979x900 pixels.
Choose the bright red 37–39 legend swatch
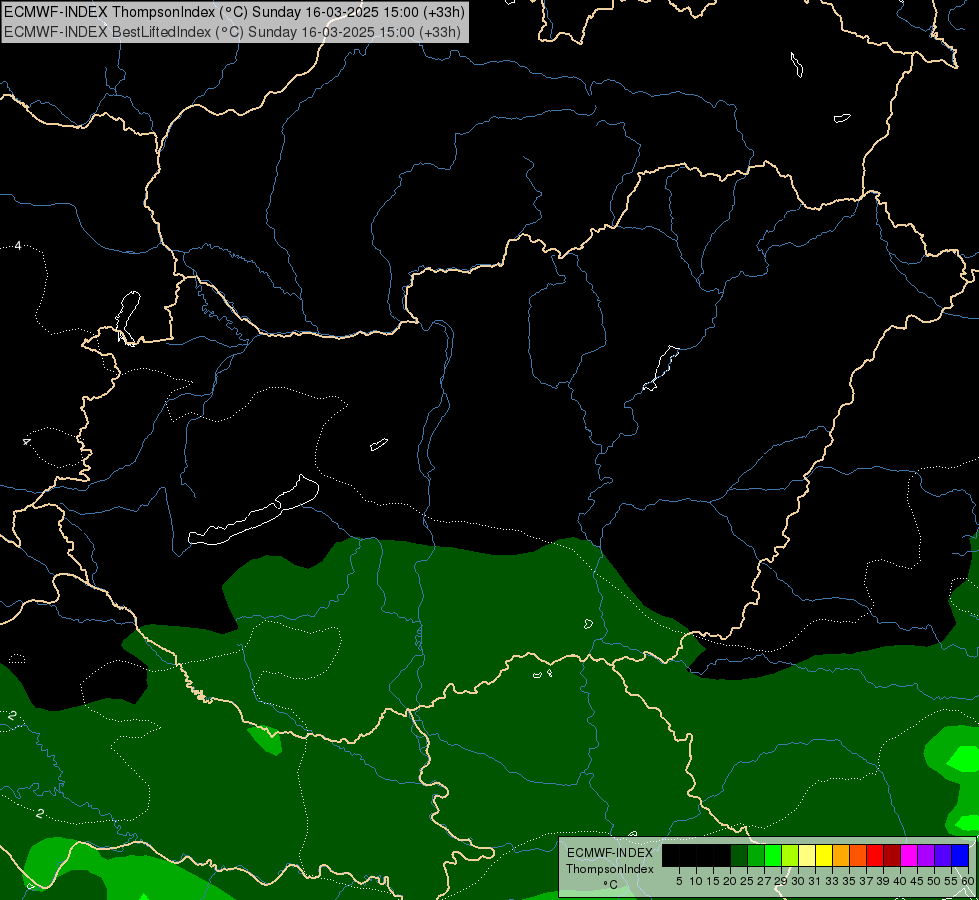(x=875, y=855)
